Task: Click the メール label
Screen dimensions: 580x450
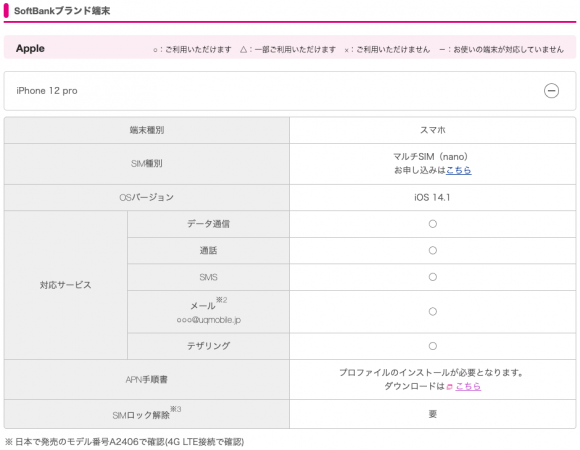Action: coord(203,306)
